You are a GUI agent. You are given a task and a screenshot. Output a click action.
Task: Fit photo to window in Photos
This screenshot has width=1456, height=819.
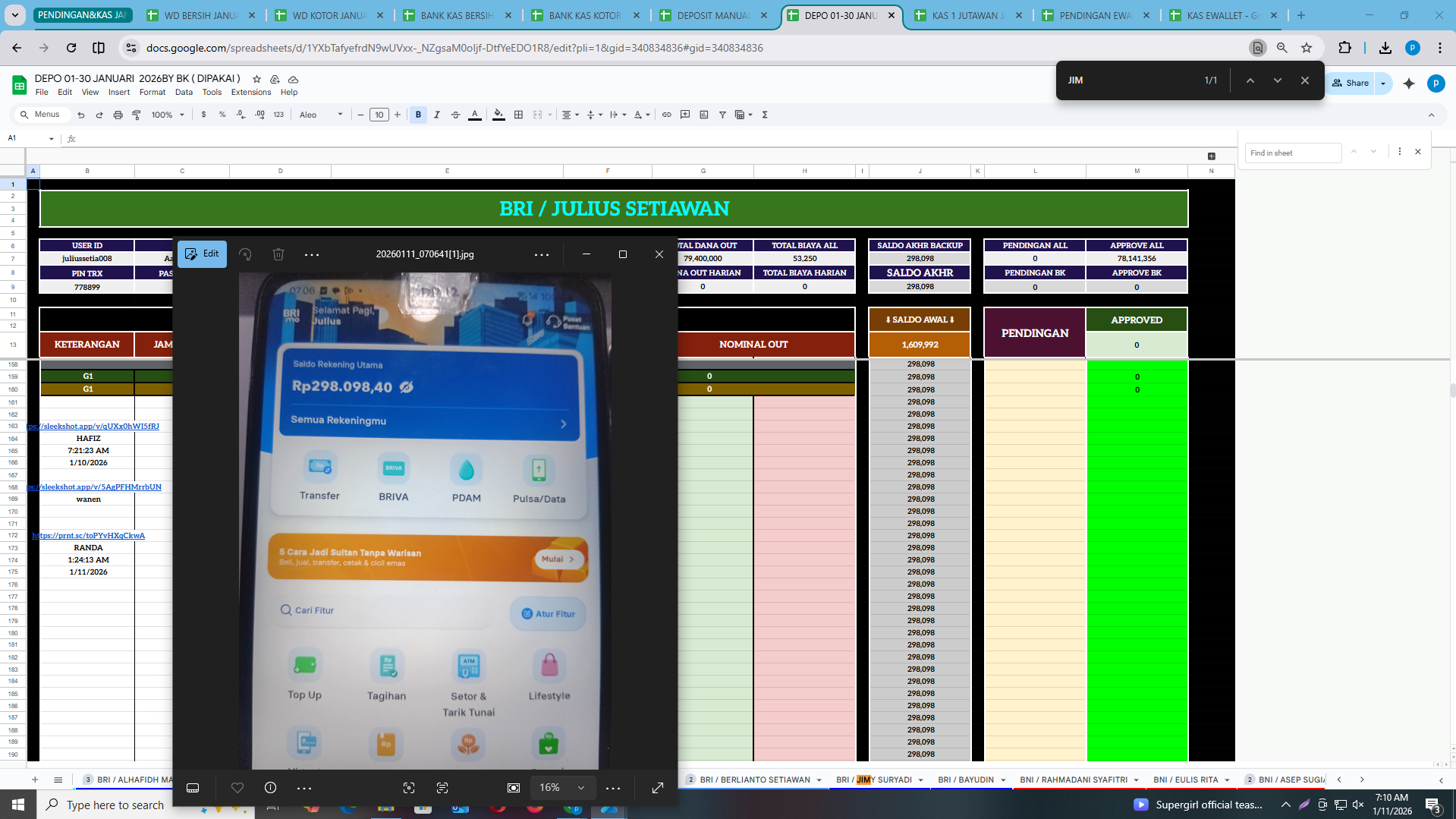(x=514, y=788)
